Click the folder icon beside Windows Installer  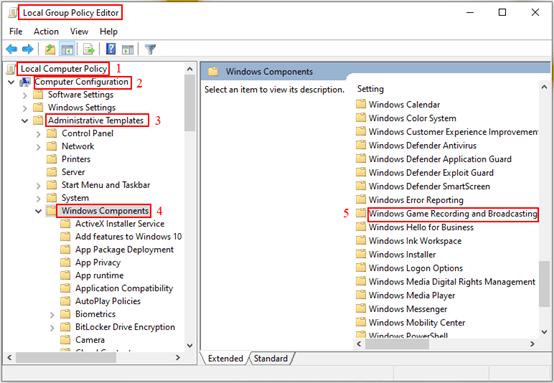(361, 254)
